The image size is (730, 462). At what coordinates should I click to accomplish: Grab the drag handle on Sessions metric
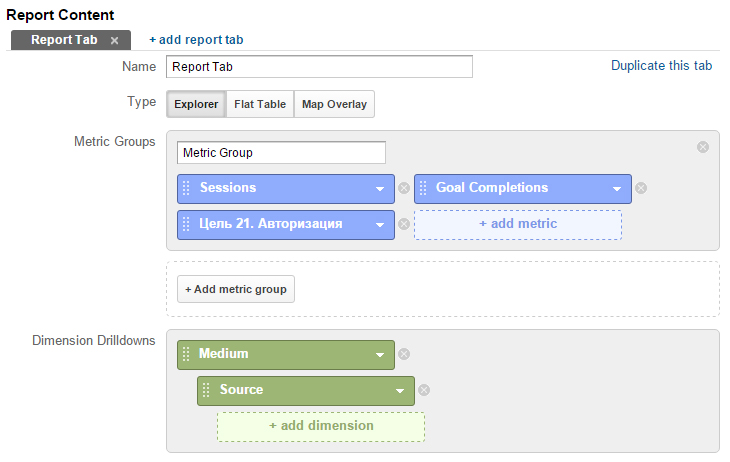click(186, 188)
